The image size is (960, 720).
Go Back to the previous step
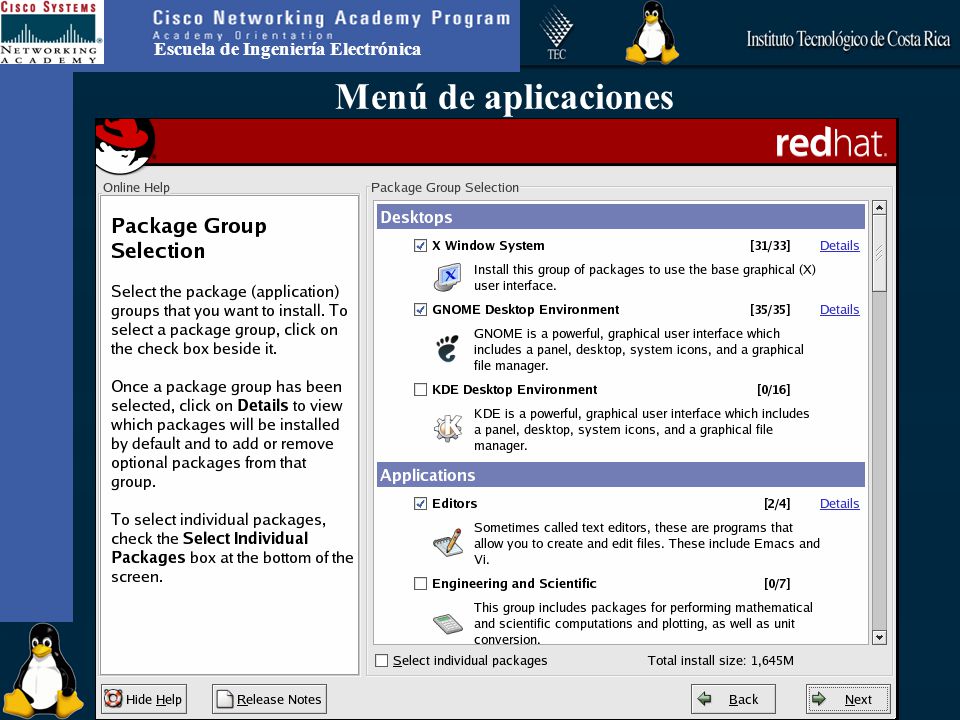pyautogui.click(x=733, y=699)
